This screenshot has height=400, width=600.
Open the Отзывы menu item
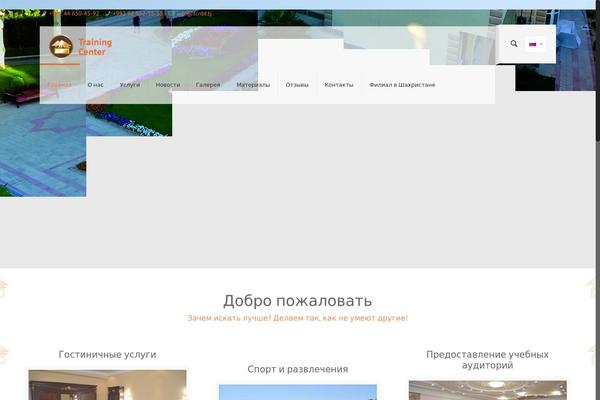coord(297,85)
